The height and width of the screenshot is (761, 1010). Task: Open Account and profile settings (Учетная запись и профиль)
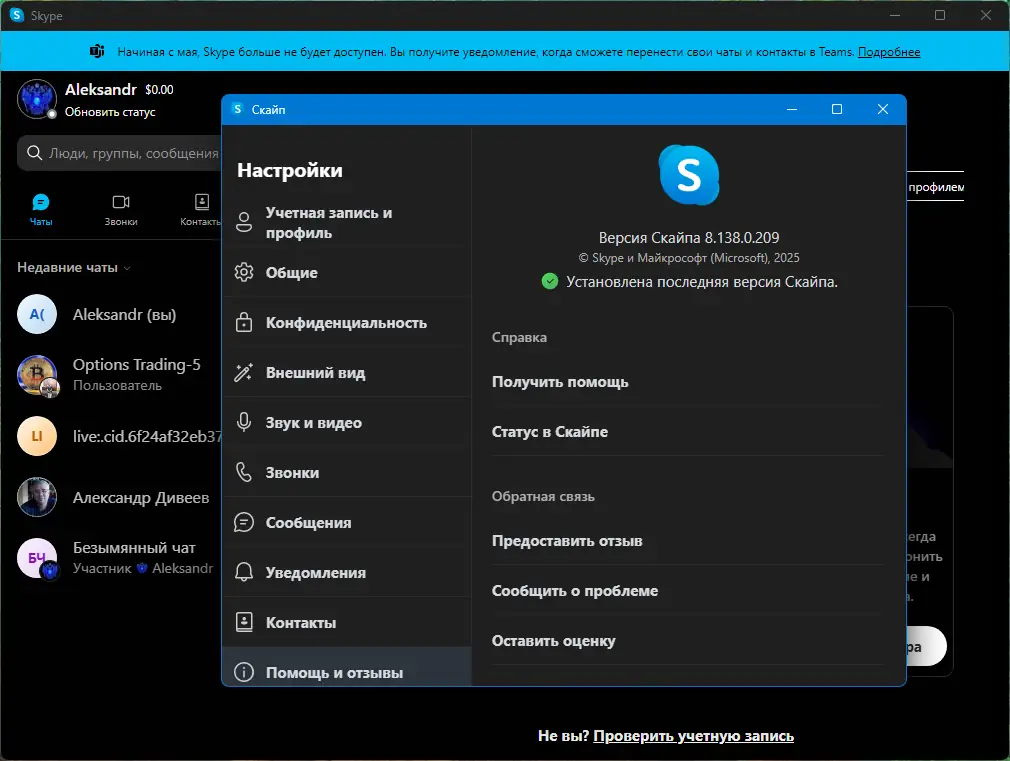click(x=347, y=222)
